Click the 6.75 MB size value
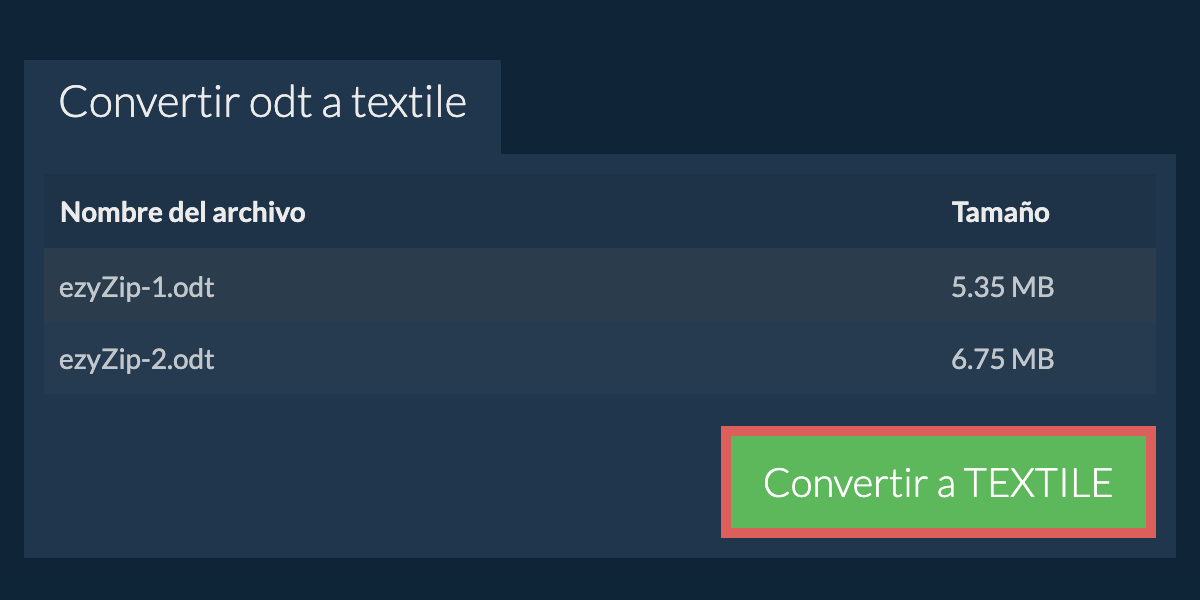Image resolution: width=1200 pixels, height=600 pixels. click(1002, 359)
